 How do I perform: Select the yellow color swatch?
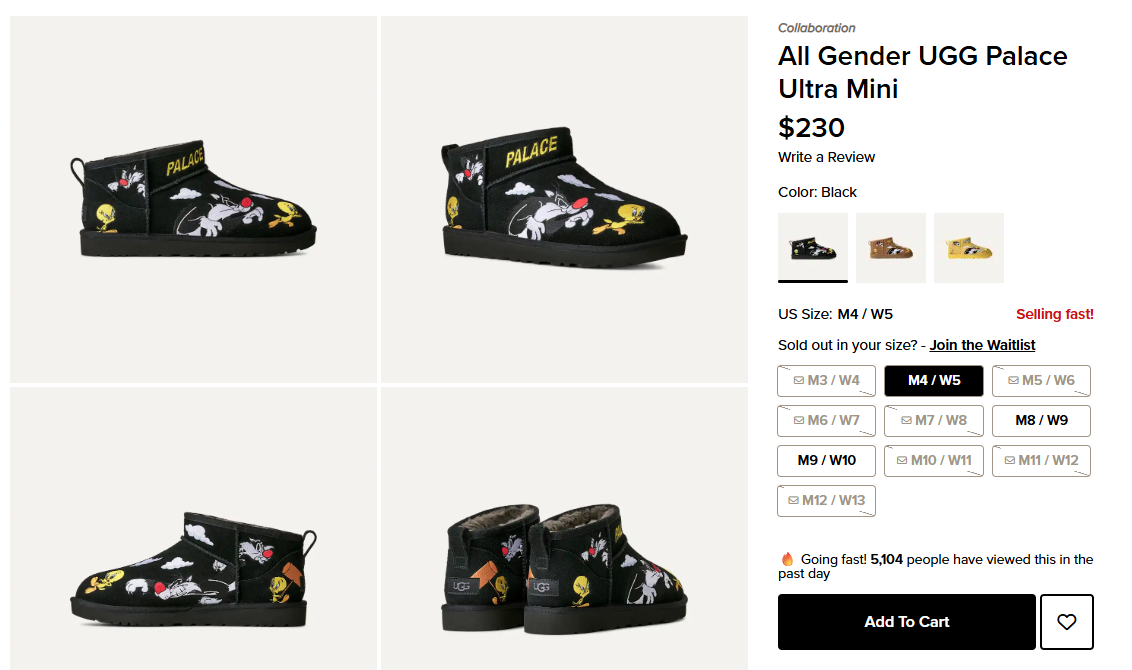pos(968,247)
